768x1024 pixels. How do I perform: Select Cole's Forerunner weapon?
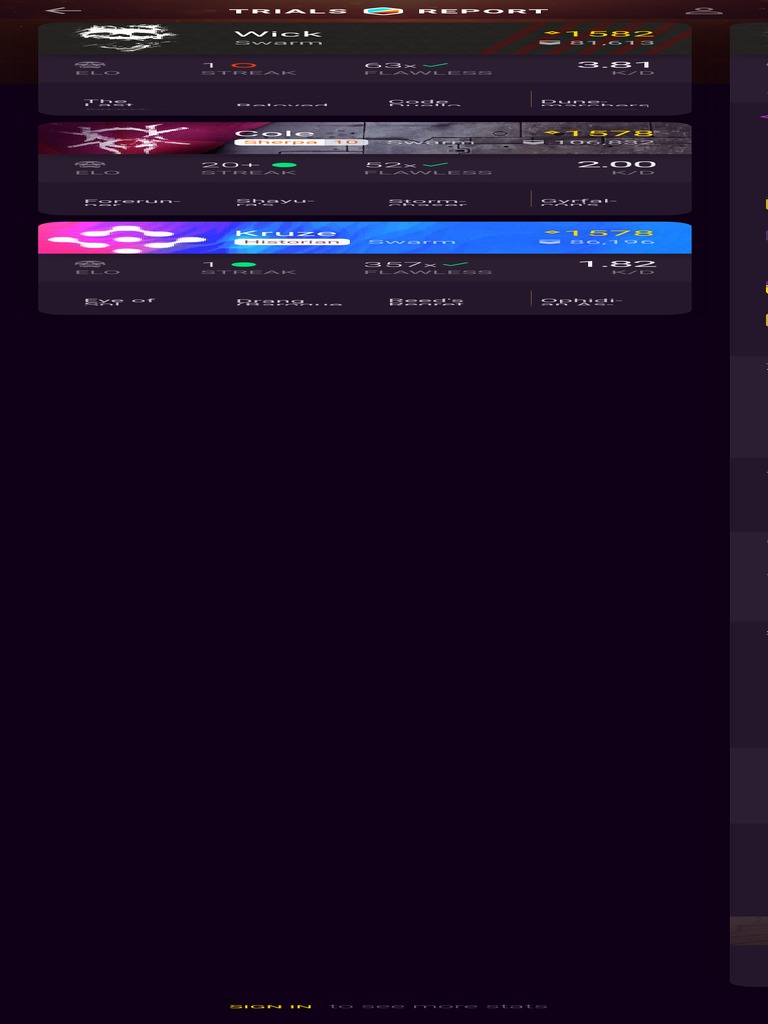coord(131,202)
